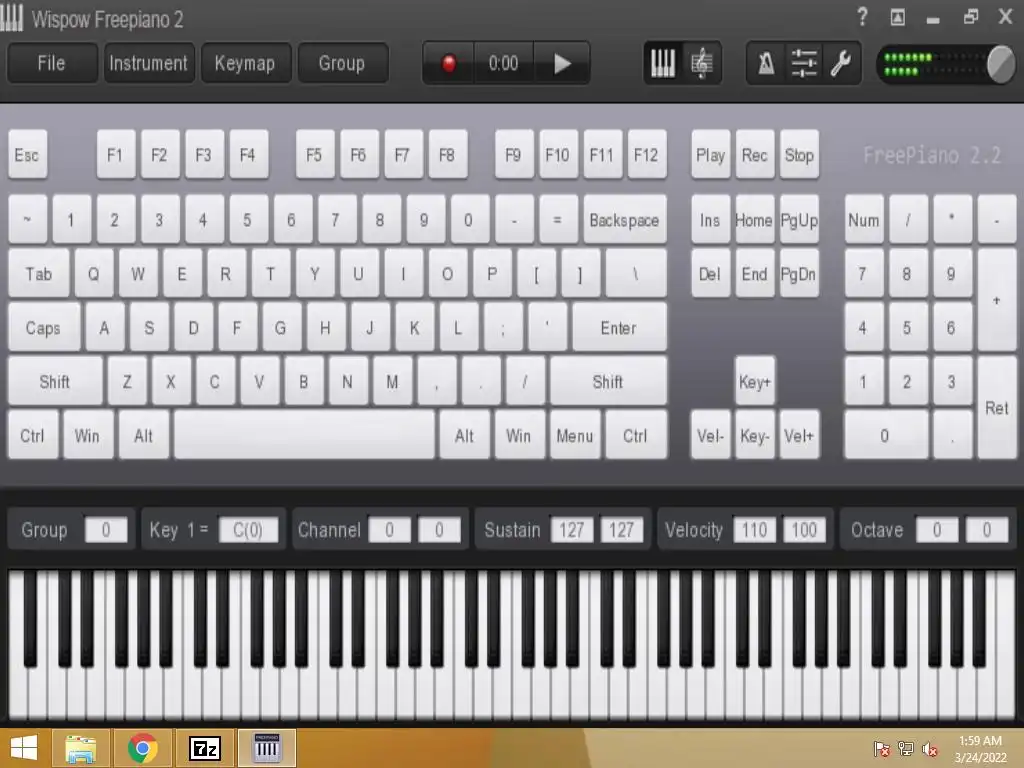The height and width of the screenshot is (768, 1024).
Task: Click the Backspace key
Action: point(624,220)
